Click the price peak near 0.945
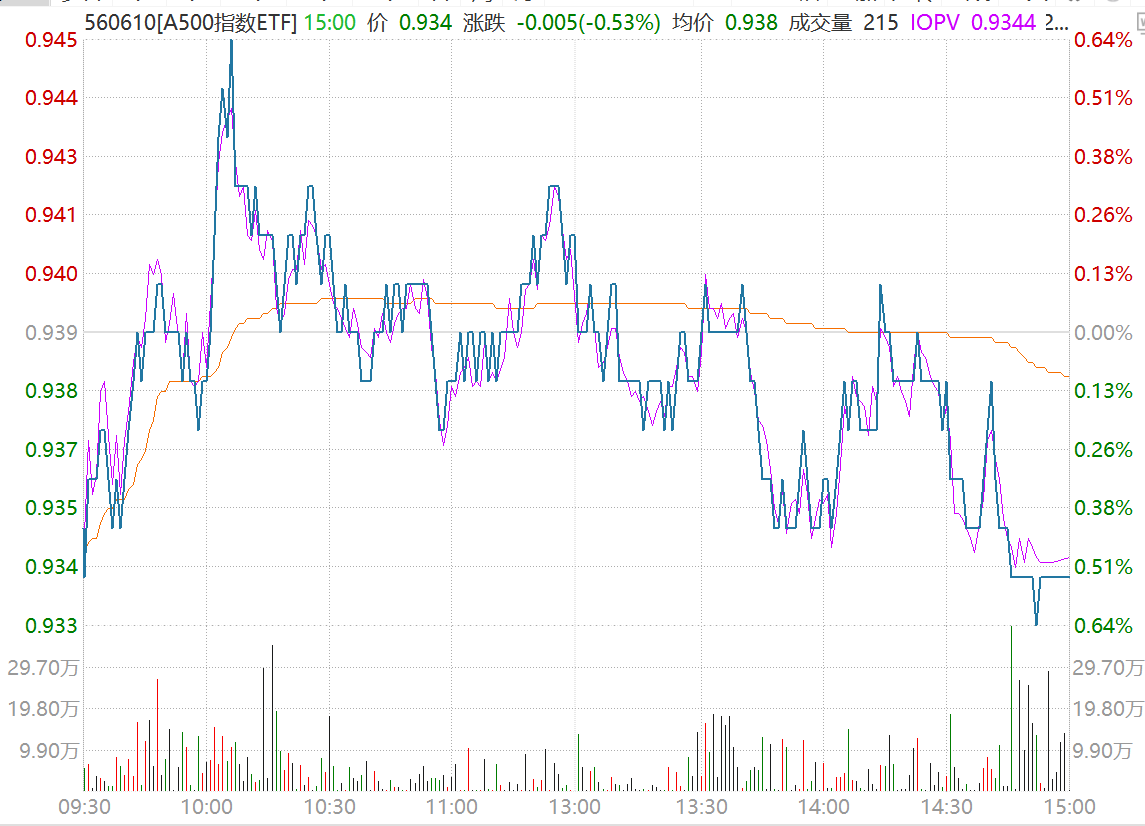Screen dimensions: 1145x826 click(231, 42)
